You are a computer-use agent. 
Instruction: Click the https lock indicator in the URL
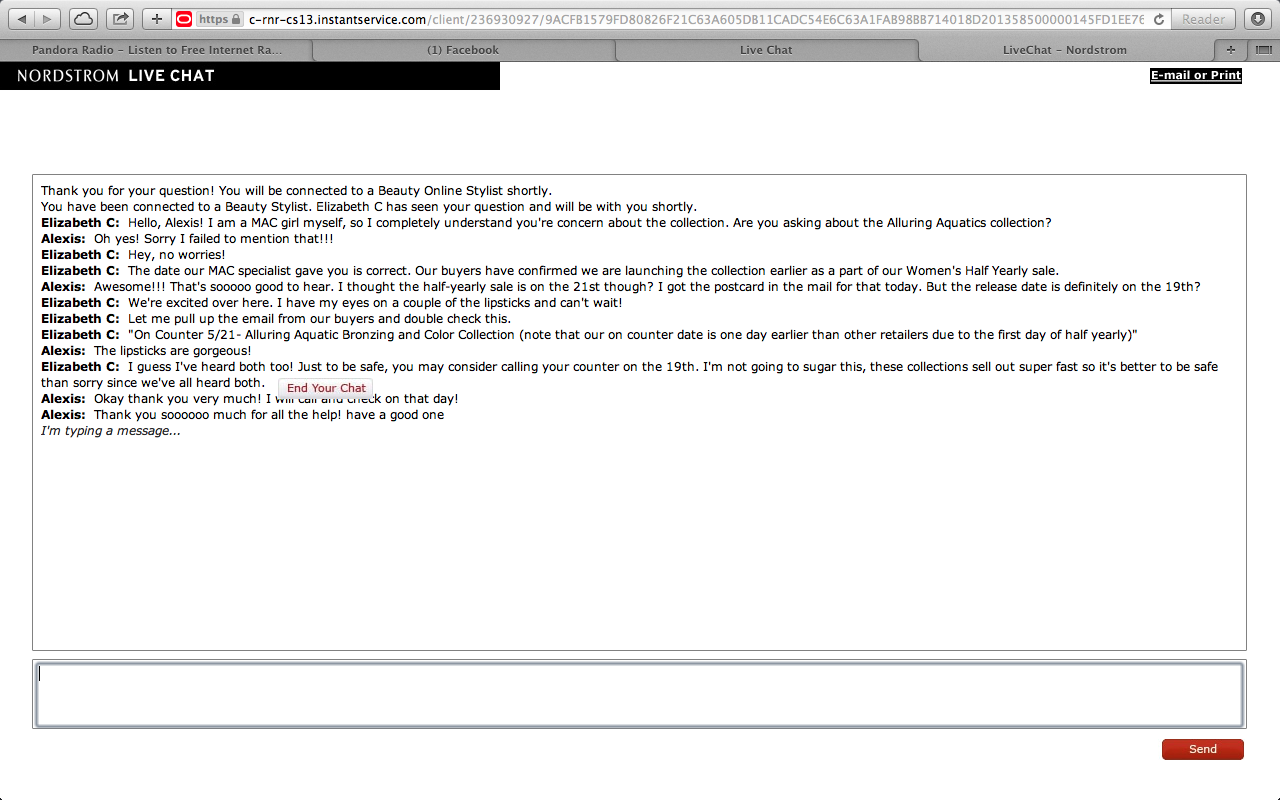tap(220, 19)
